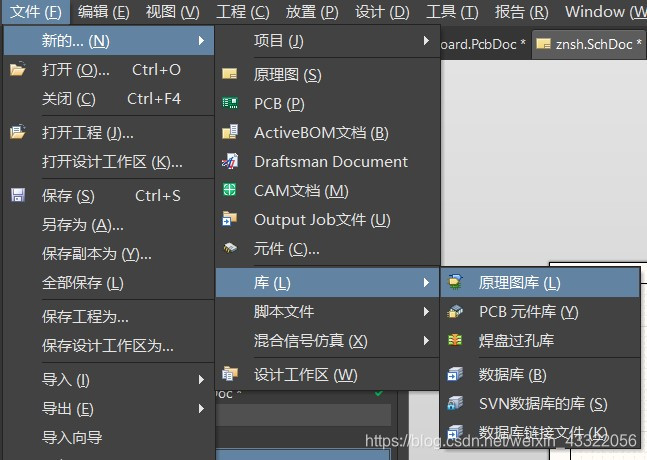Click the znsh.SchDoc tab document icon

click(x=543, y=43)
